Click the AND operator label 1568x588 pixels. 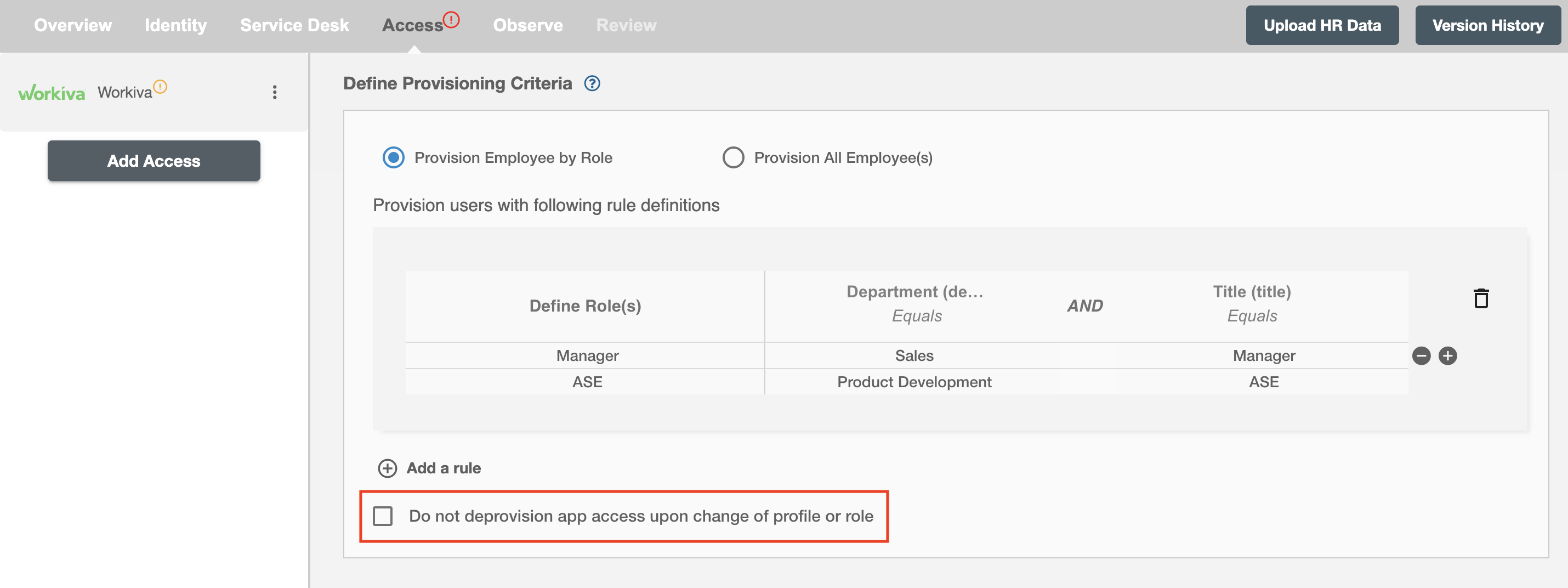[1084, 306]
